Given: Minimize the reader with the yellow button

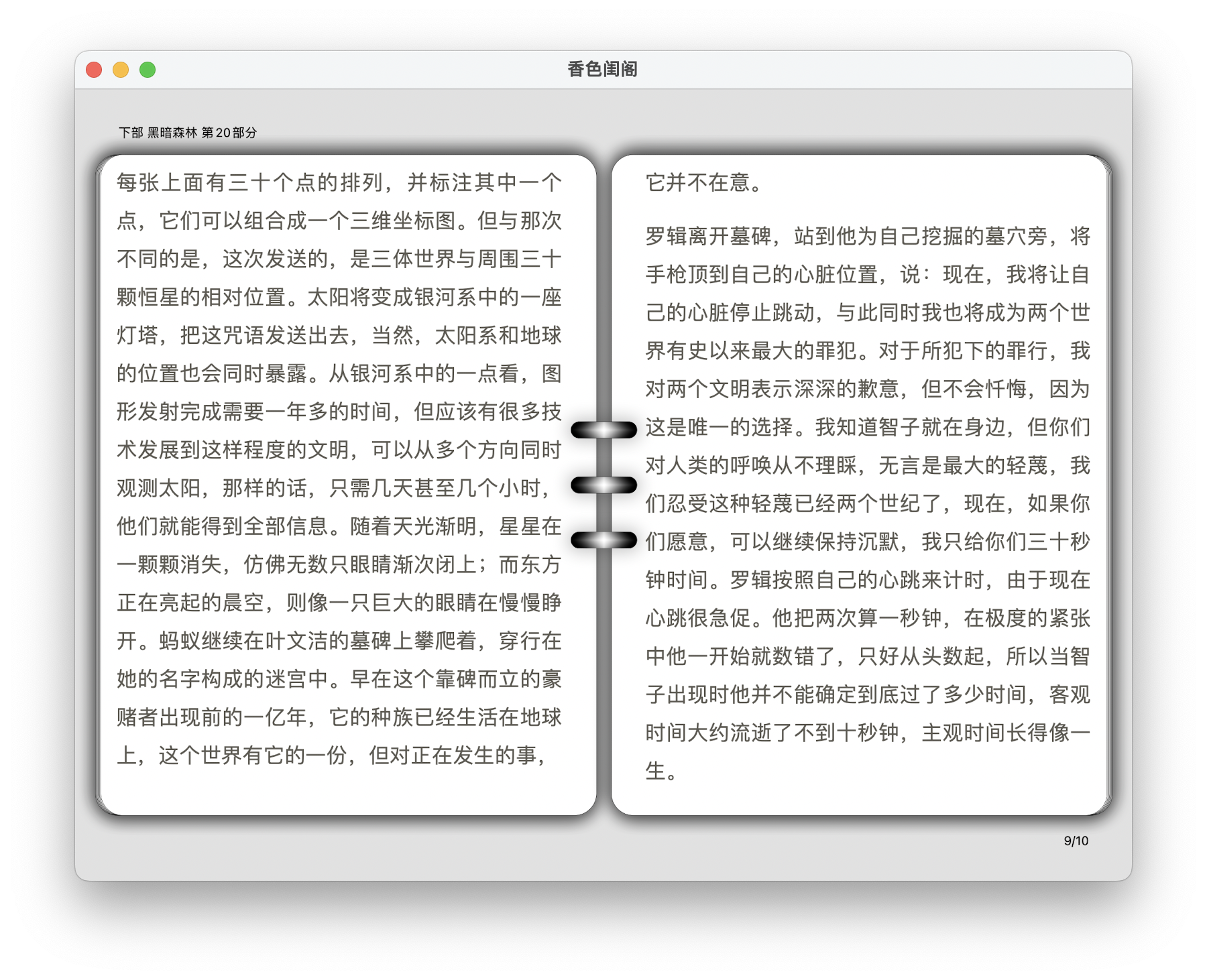Looking at the screenshot, I should (121, 70).
